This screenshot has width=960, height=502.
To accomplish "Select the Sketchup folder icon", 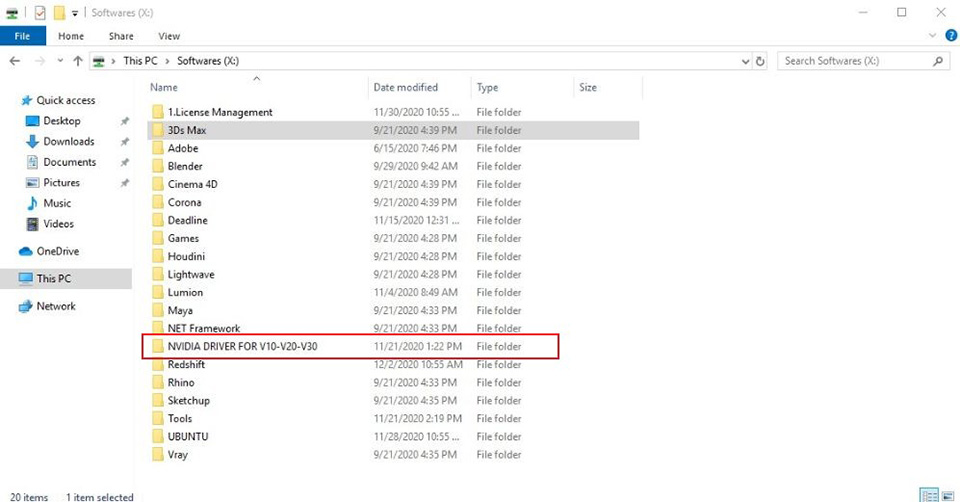I will pos(158,400).
